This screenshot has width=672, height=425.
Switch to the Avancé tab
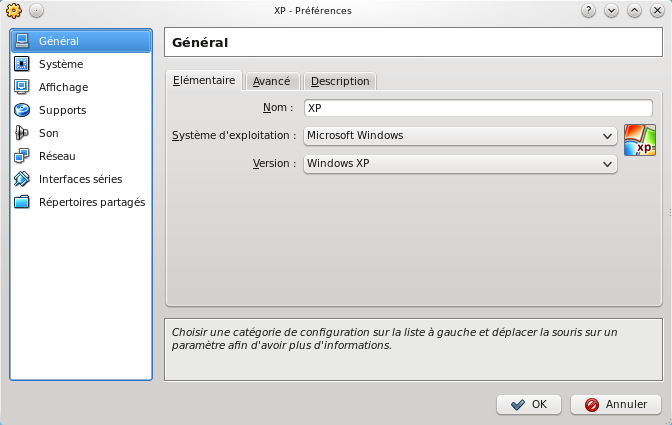click(271, 81)
